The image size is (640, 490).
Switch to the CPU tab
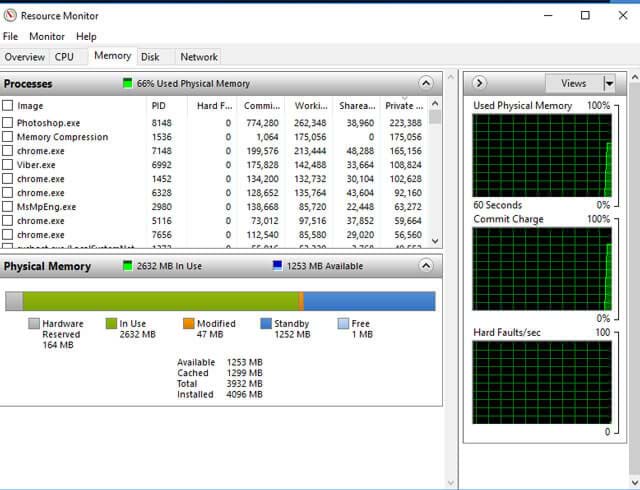pos(64,57)
